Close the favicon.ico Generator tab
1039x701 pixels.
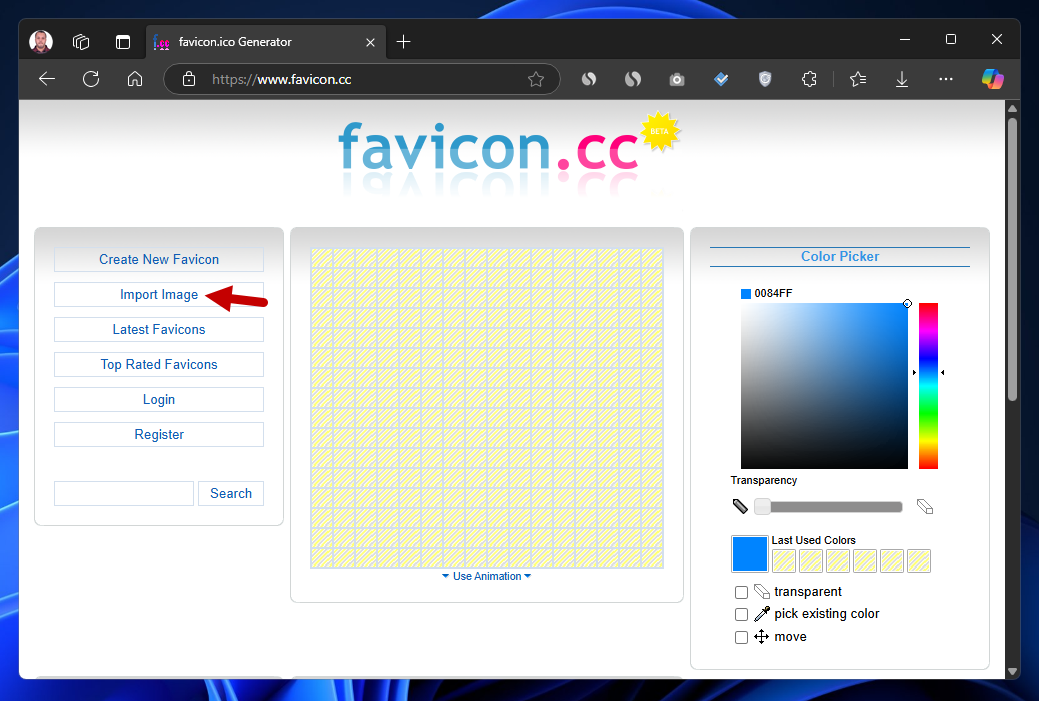pos(370,42)
